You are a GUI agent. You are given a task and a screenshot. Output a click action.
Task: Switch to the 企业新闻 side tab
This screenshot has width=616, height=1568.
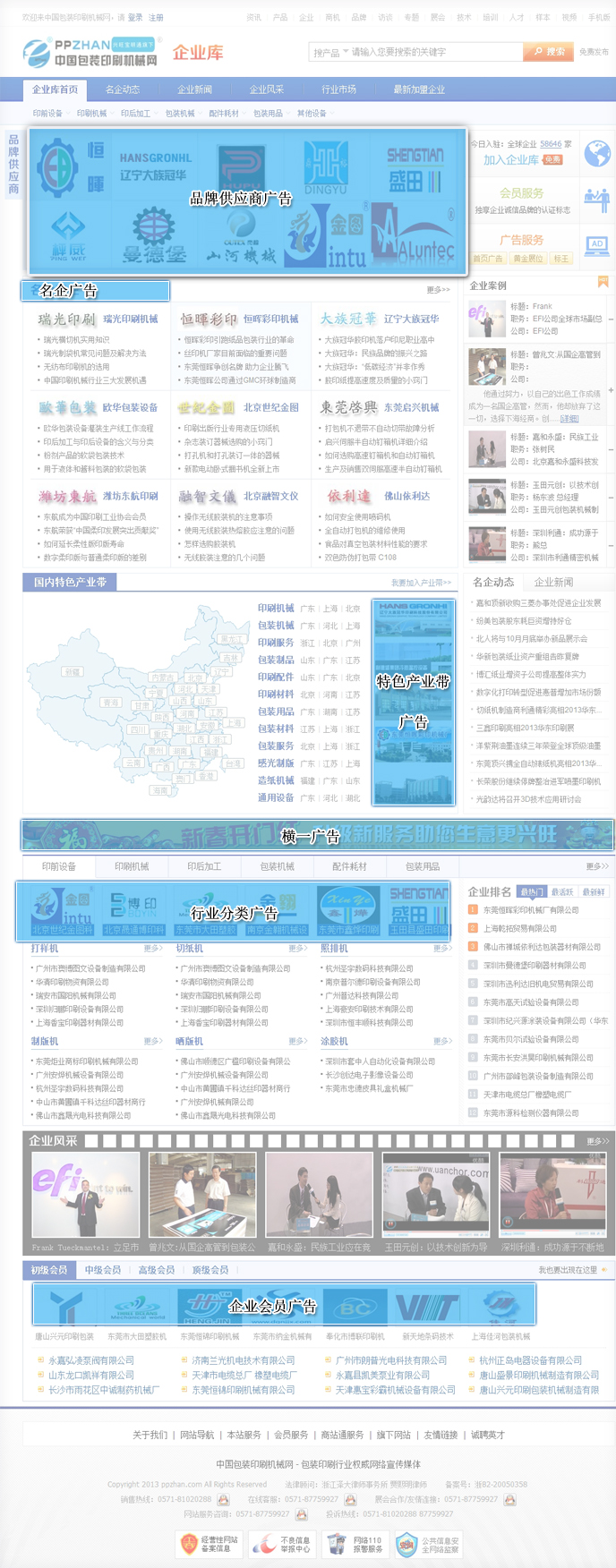coord(553,582)
